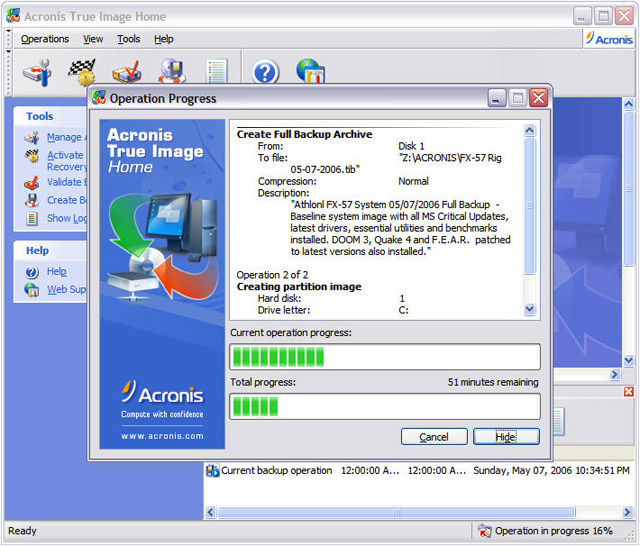The height and width of the screenshot is (546, 640).
Task: Click left arrow of bottom horizontal scrollbar
Action: pyautogui.click(x=211, y=512)
